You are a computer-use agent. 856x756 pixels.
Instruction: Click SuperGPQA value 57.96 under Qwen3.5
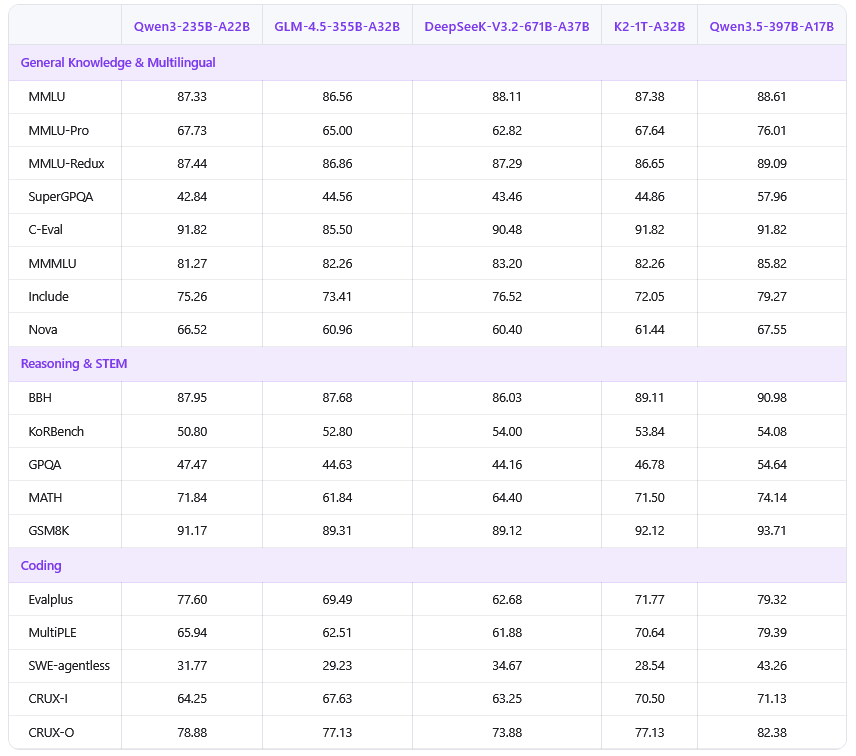click(x=771, y=197)
